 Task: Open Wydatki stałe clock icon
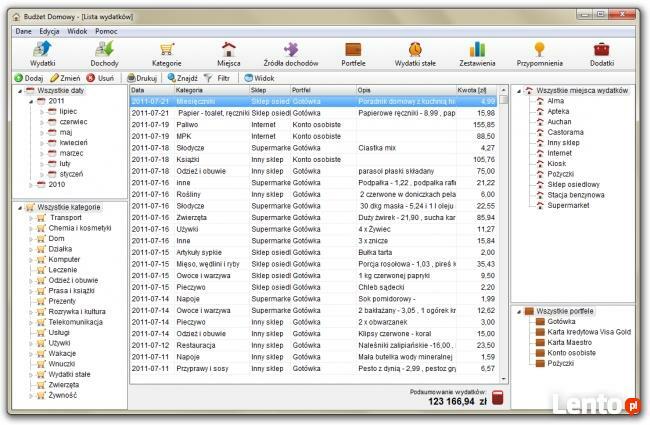pos(414,52)
